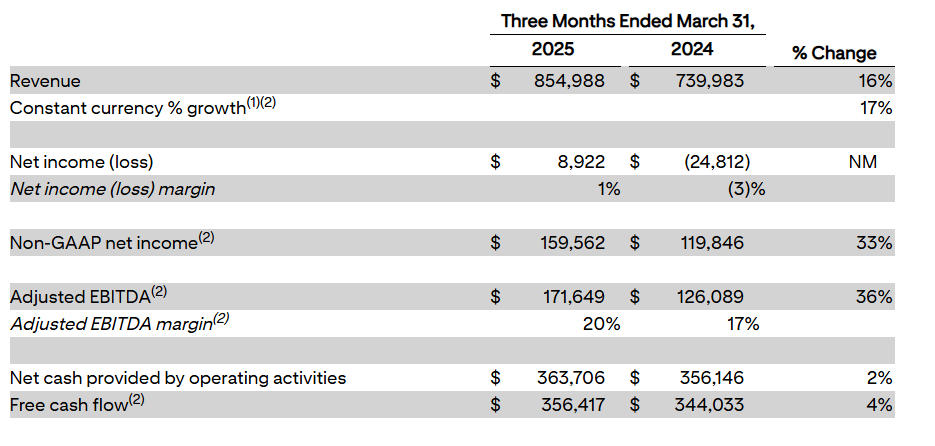935x446 pixels.
Task: Select the Three Months Ended March 31 heading
Action: pos(626,20)
